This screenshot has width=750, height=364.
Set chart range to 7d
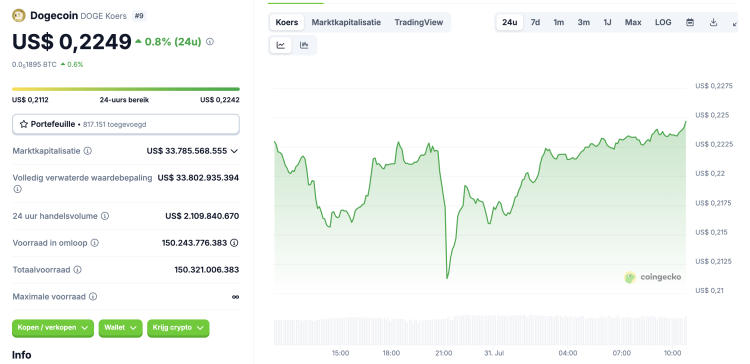pyautogui.click(x=535, y=22)
